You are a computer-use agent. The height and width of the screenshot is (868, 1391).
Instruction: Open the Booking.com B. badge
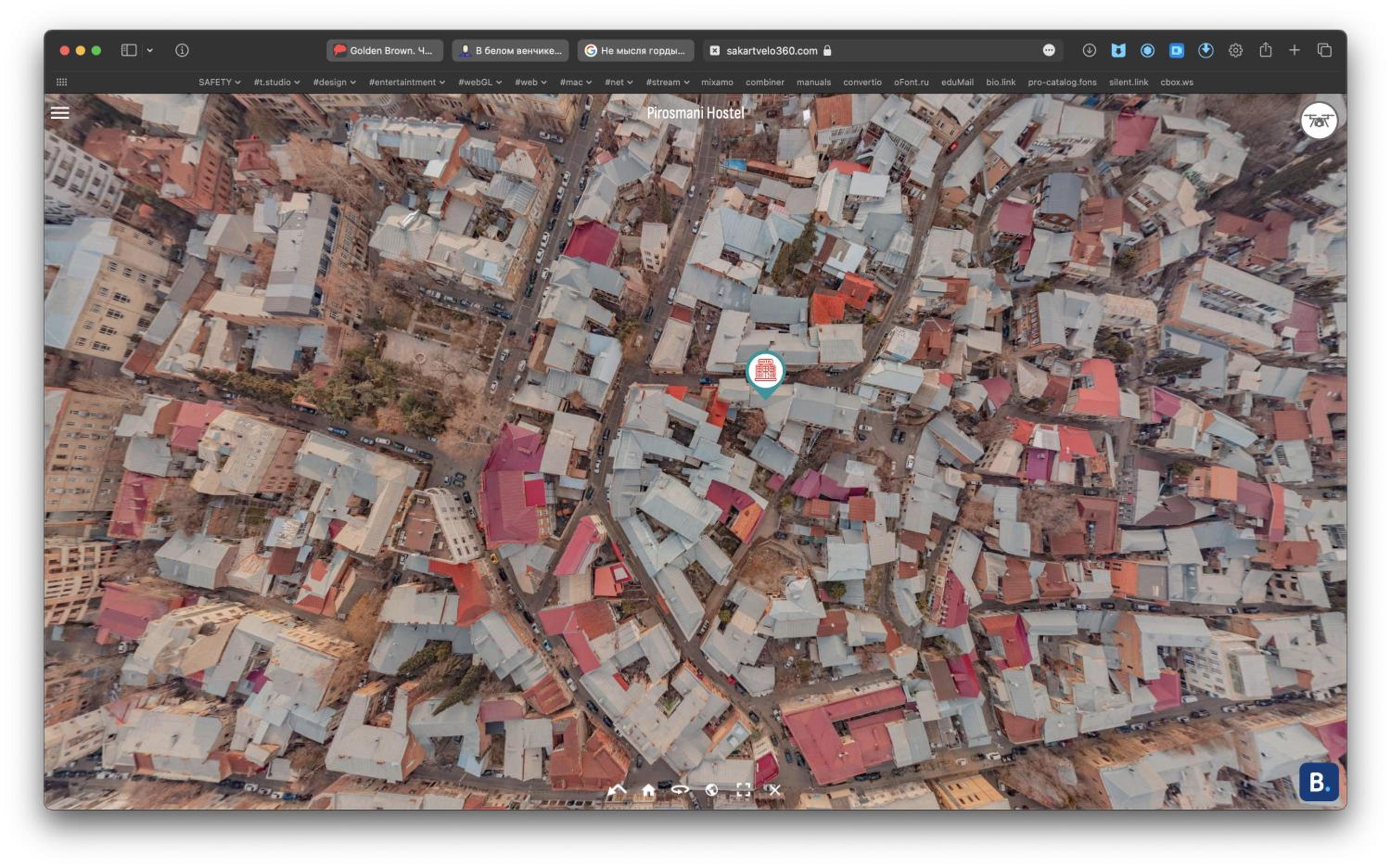(1318, 781)
